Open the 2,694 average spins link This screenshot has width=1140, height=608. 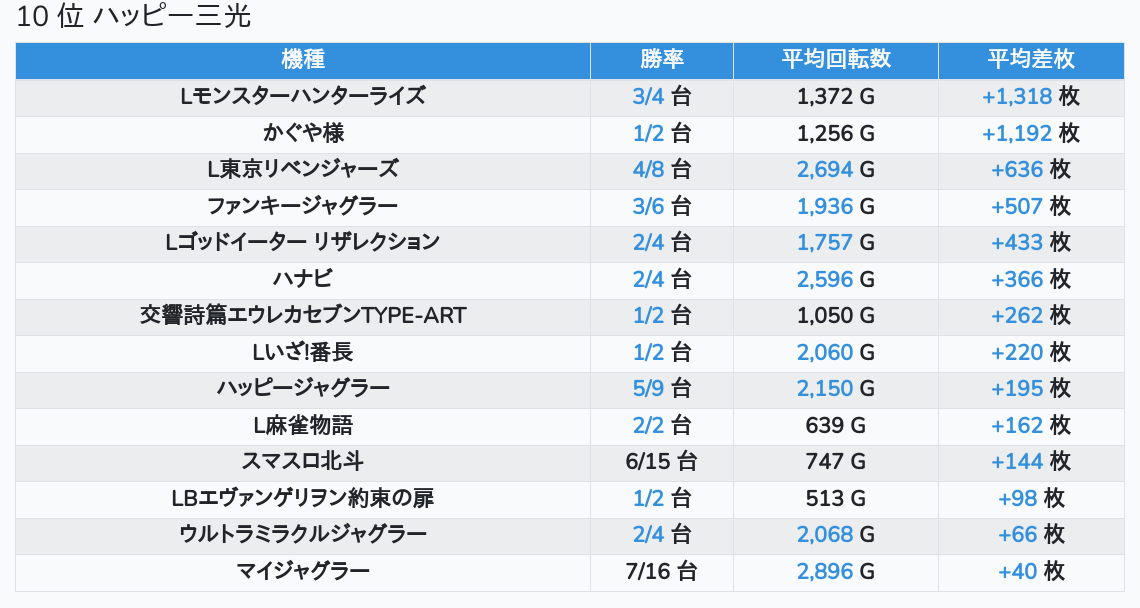click(x=825, y=170)
